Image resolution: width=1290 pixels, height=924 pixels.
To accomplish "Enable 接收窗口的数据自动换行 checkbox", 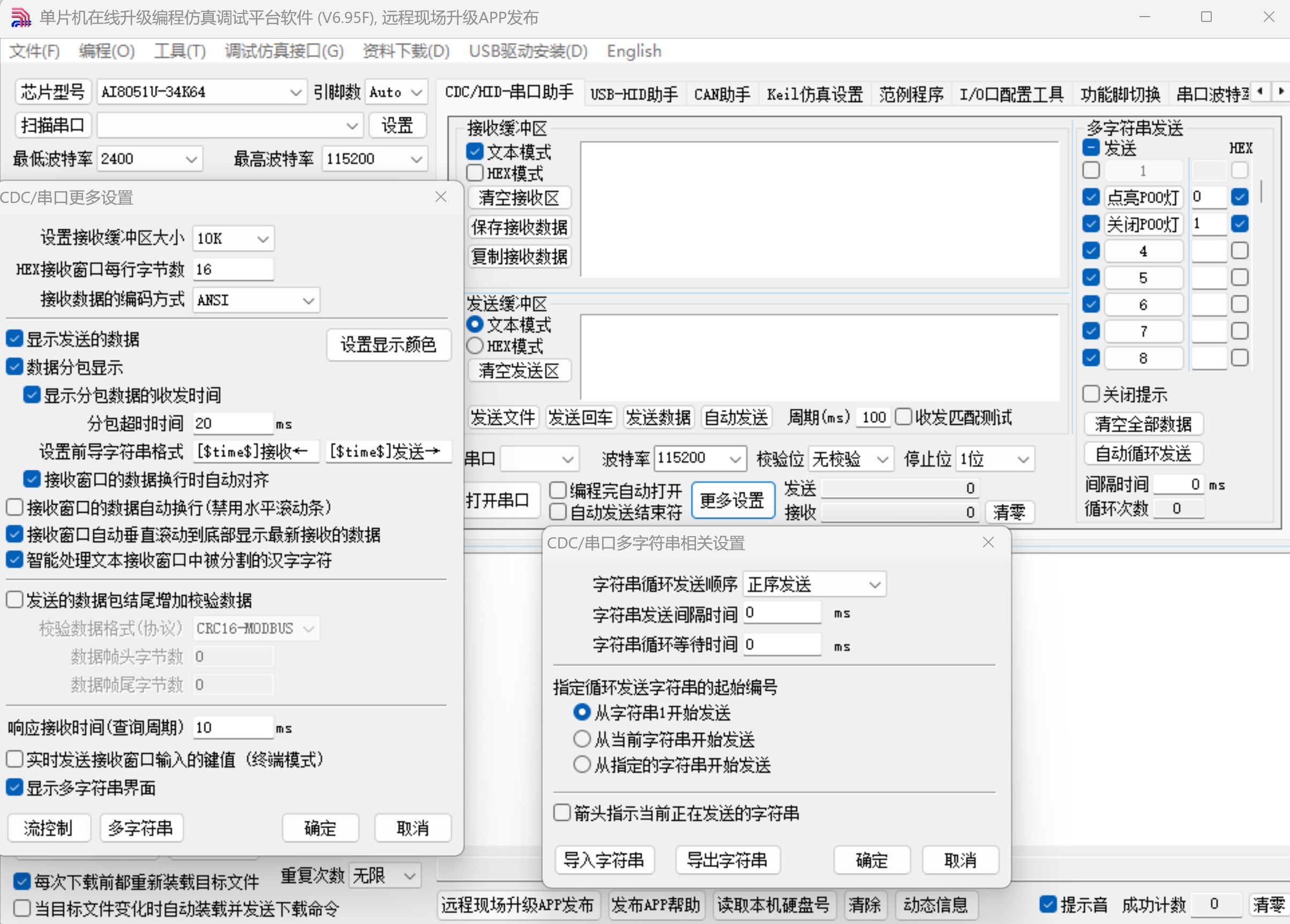I will pos(14,507).
